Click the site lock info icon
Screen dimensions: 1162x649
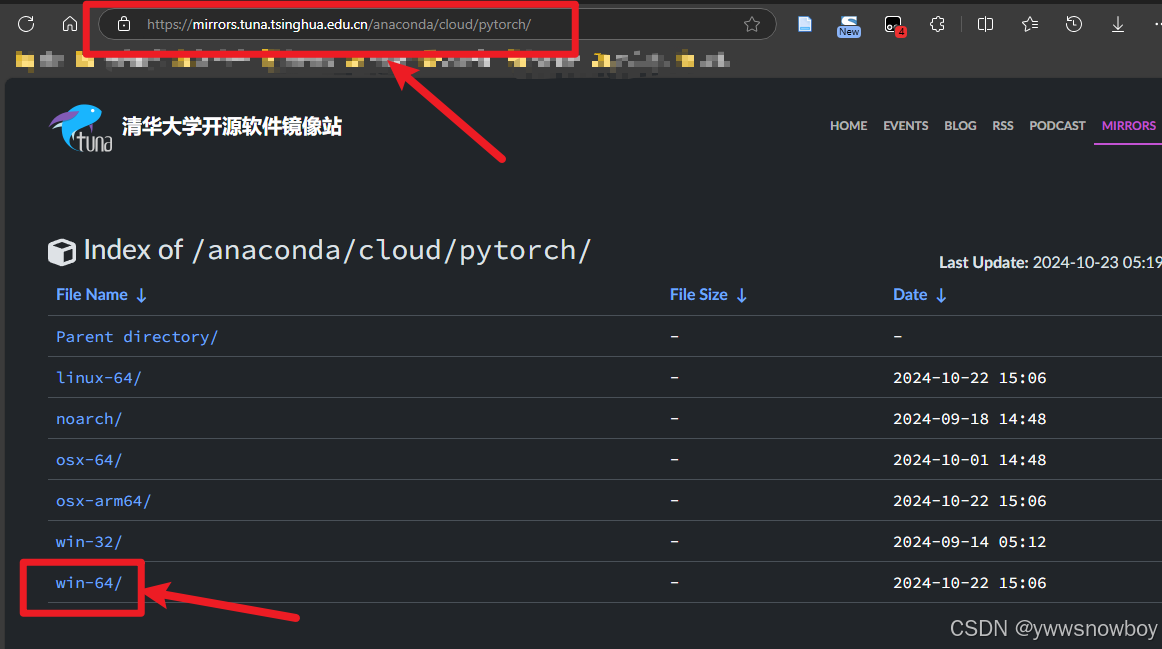(124, 24)
